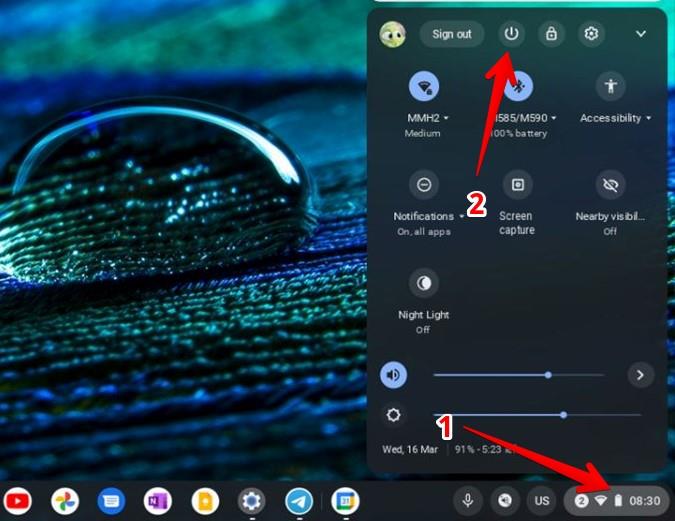Image resolution: width=675 pixels, height=521 pixels.
Task: Open YouTube from the shelf
Action: point(17,501)
